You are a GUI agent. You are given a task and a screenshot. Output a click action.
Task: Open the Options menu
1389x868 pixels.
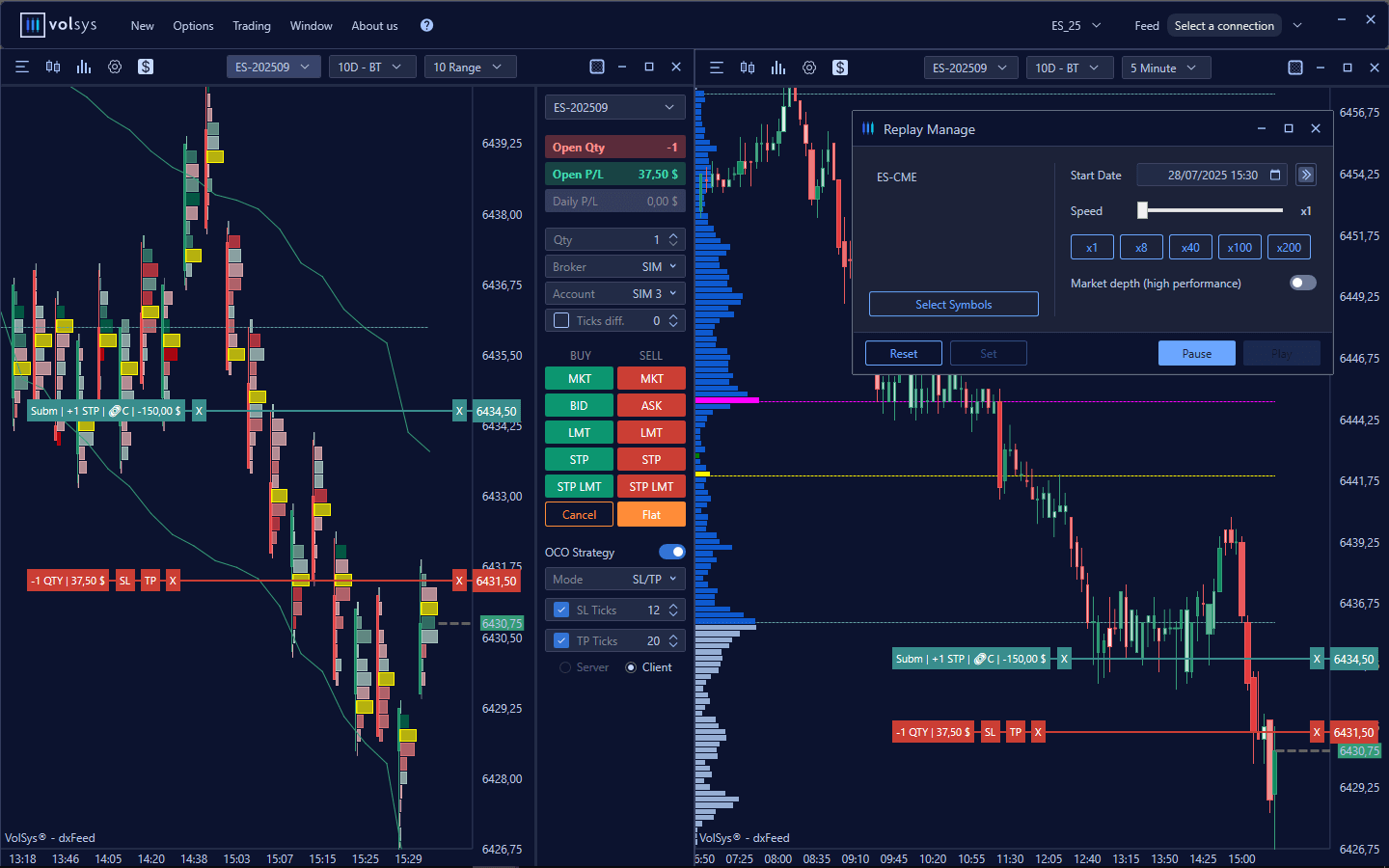[193, 26]
